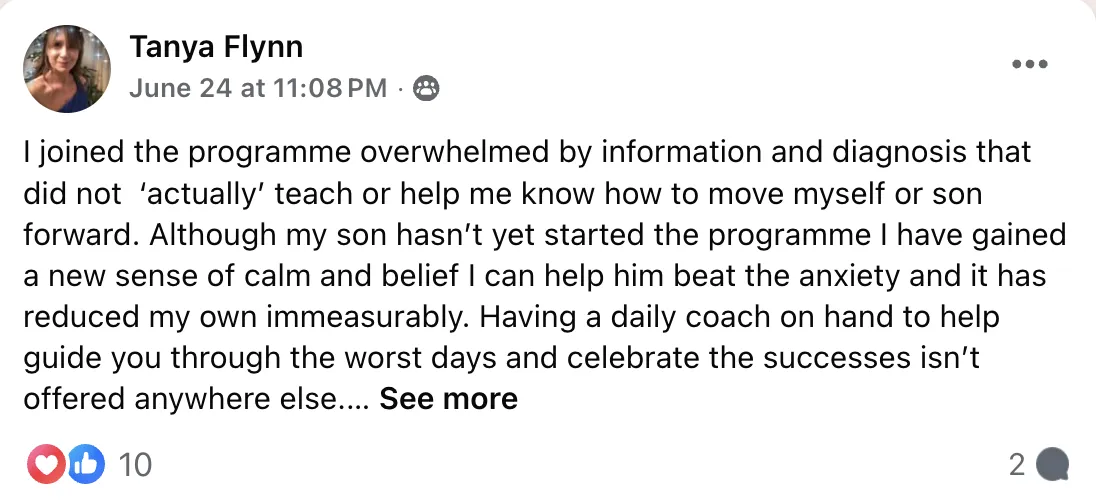Show the 2 comments count
This screenshot has width=1096, height=500.
pyautogui.click(x=1017, y=465)
